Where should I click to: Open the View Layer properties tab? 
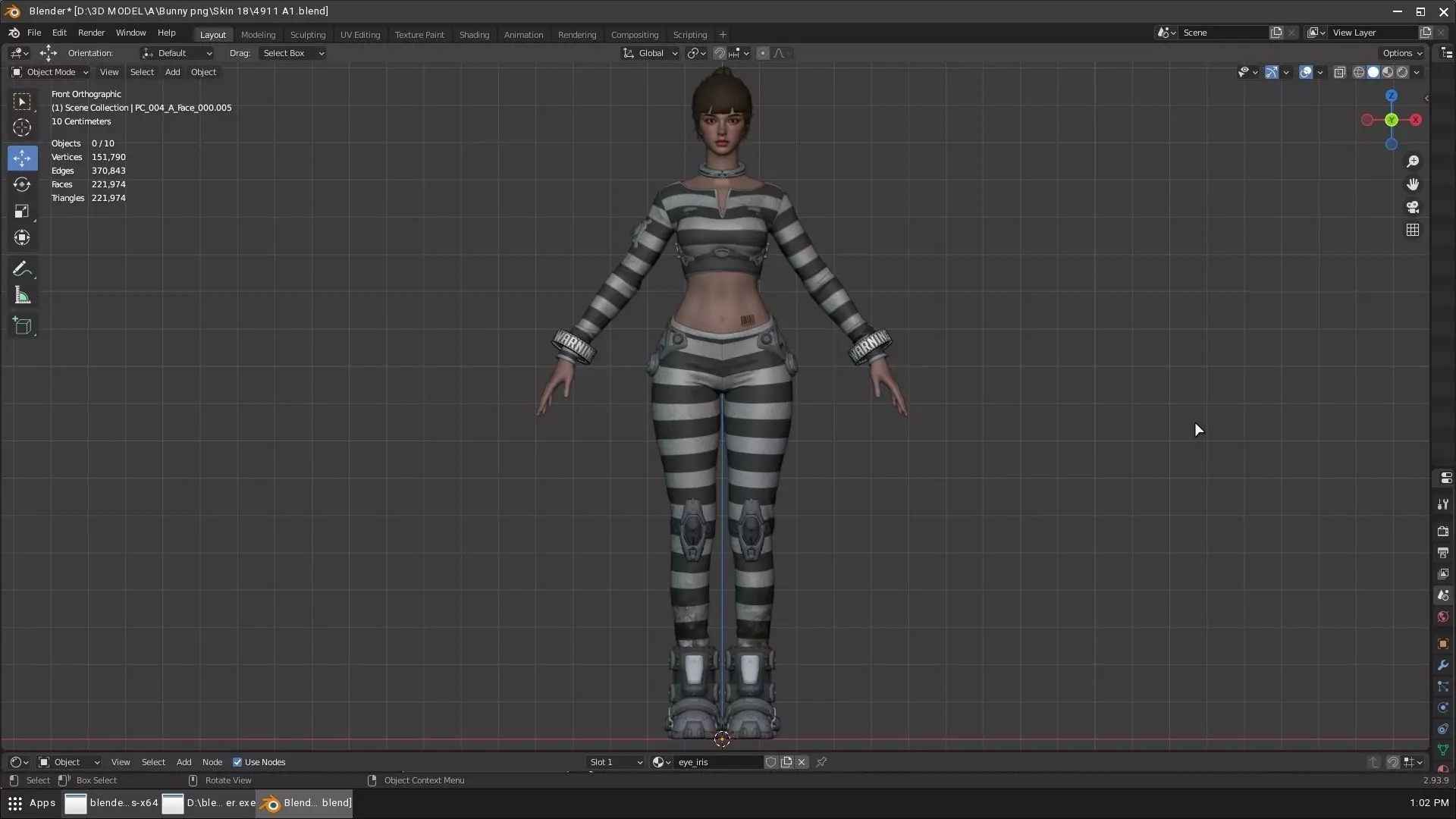1442,574
